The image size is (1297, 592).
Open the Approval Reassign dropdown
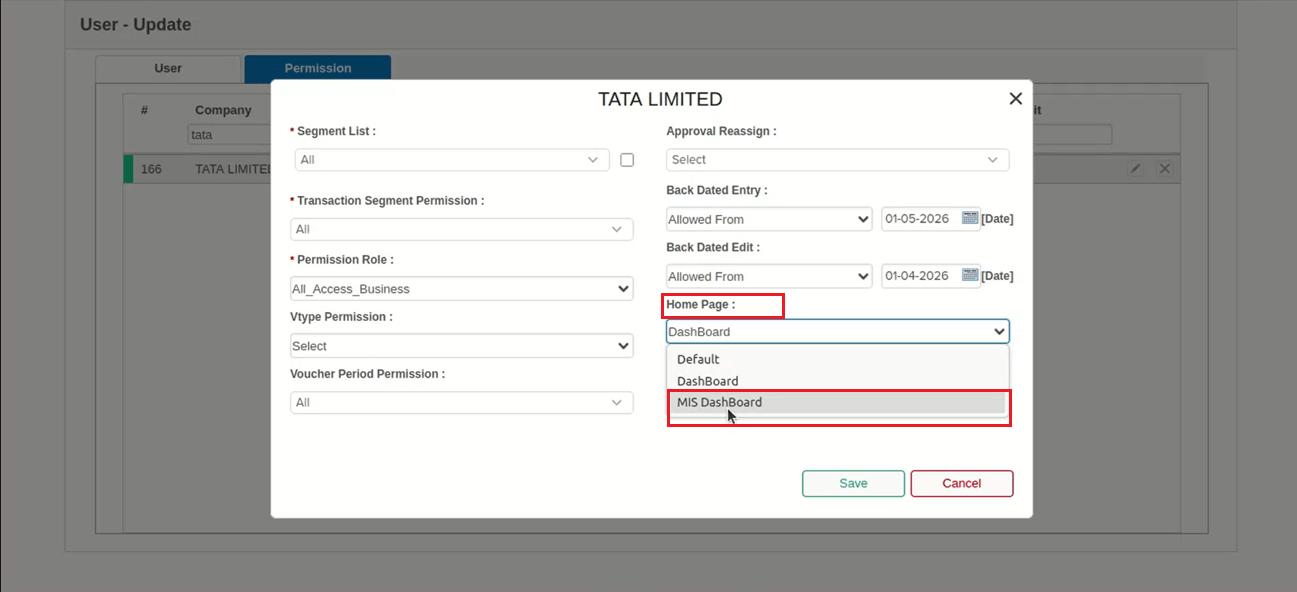click(x=838, y=160)
